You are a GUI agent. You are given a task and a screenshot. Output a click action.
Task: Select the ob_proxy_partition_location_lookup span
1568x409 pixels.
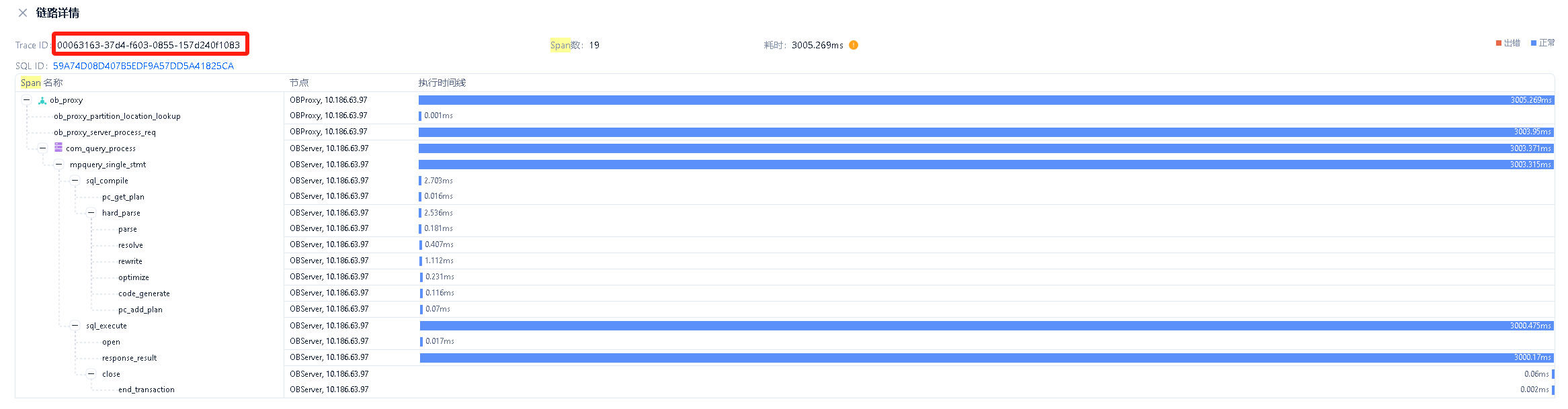pyautogui.click(x=117, y=116)
